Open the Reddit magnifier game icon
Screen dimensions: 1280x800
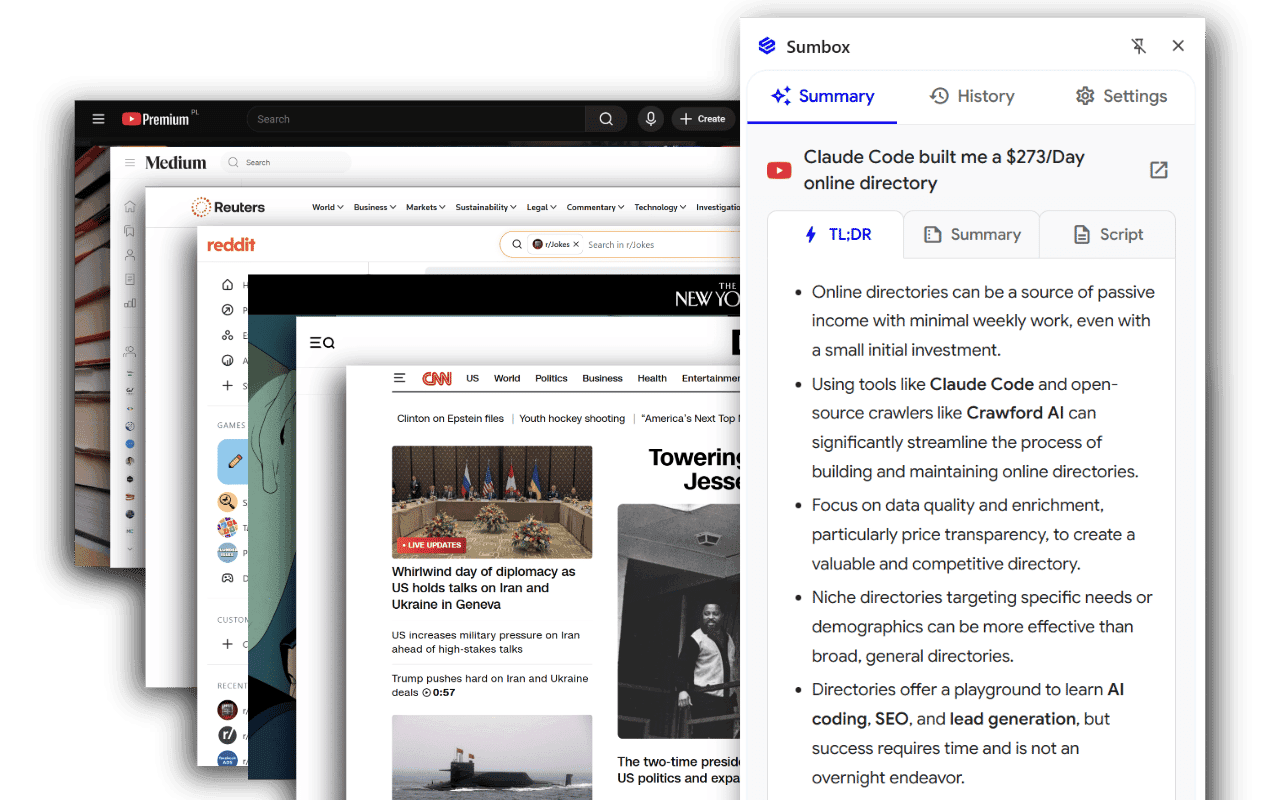227,502
